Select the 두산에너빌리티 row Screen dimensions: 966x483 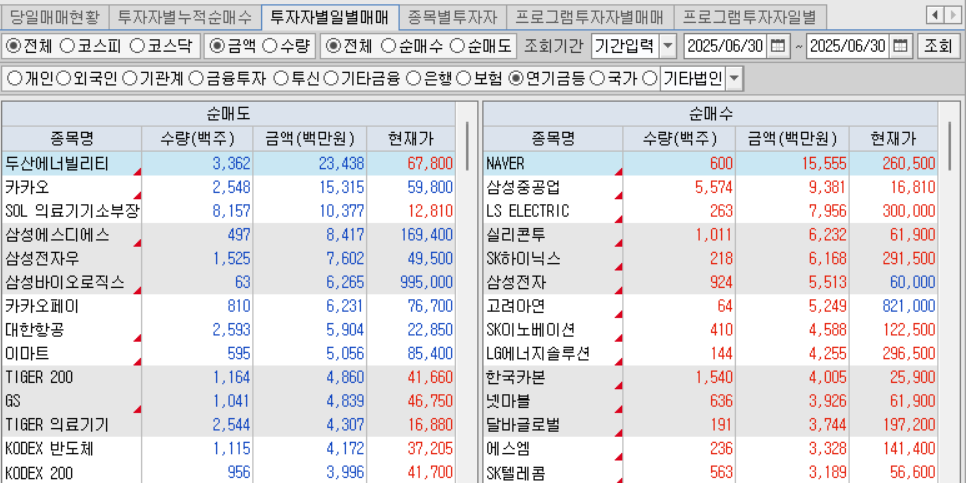point(229,163)
